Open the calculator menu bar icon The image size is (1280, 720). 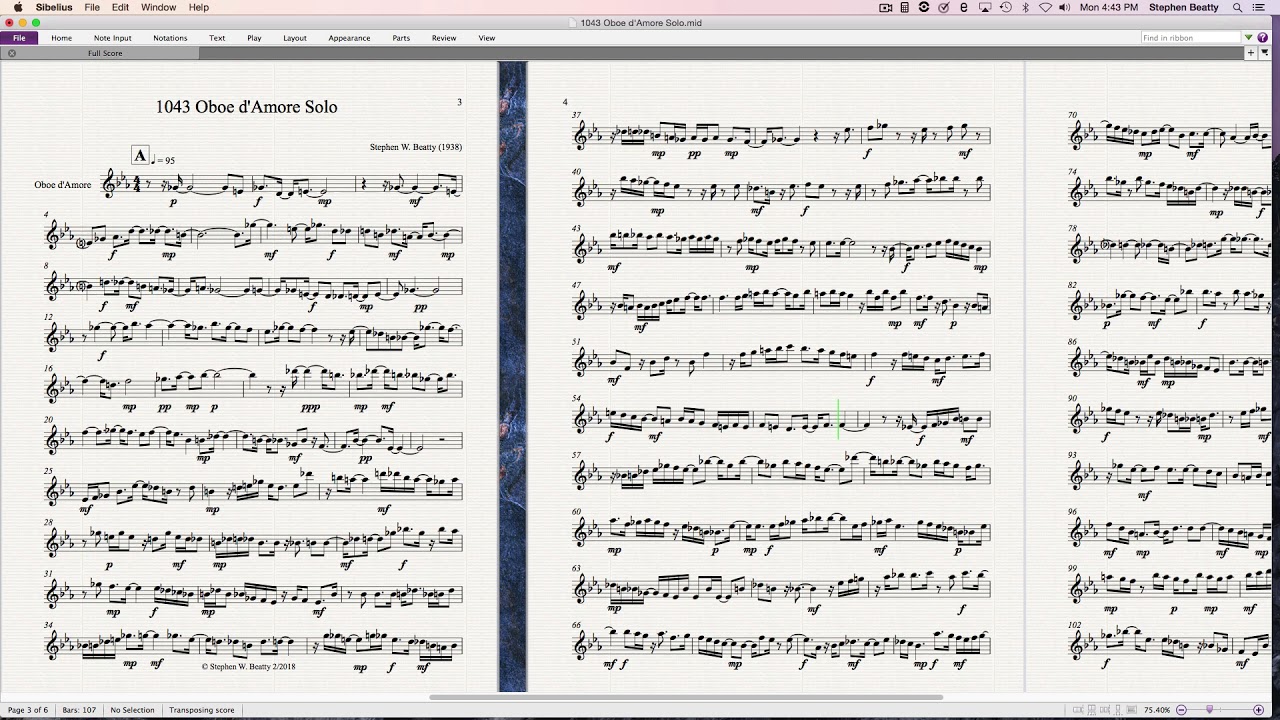905,7
